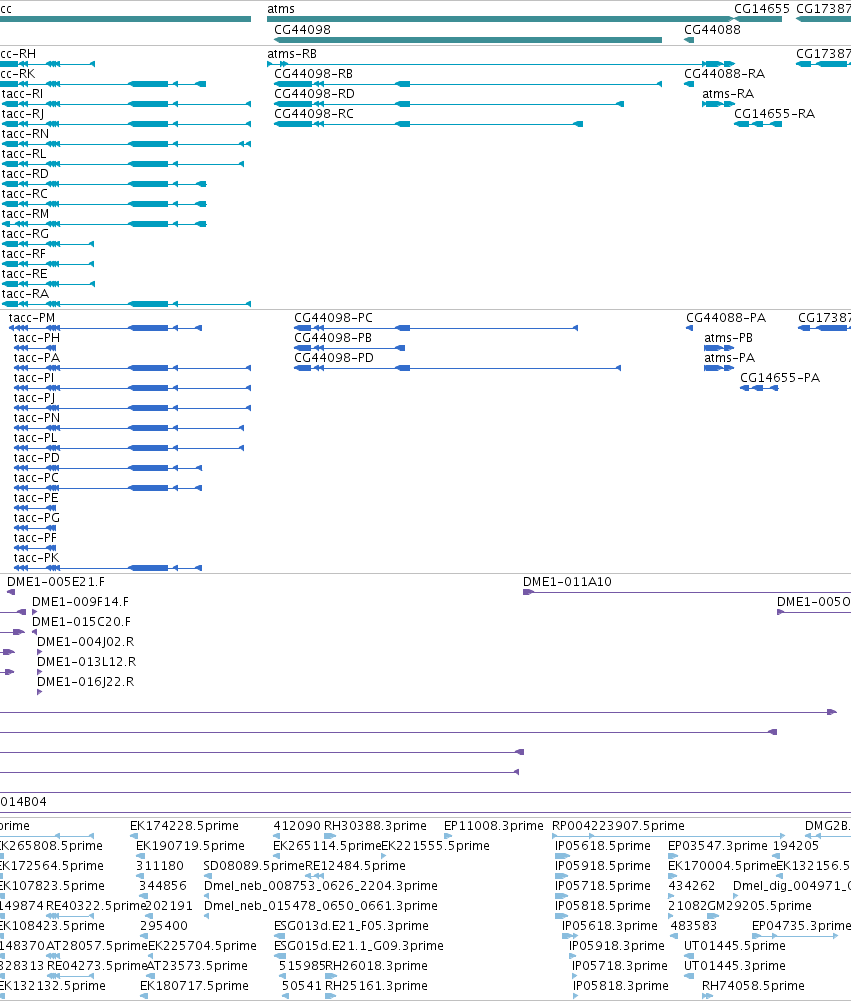This screenshot has width=851, height=1001.
Task: Open the tacc-PD protein label
Action: (x=37, y=458)
